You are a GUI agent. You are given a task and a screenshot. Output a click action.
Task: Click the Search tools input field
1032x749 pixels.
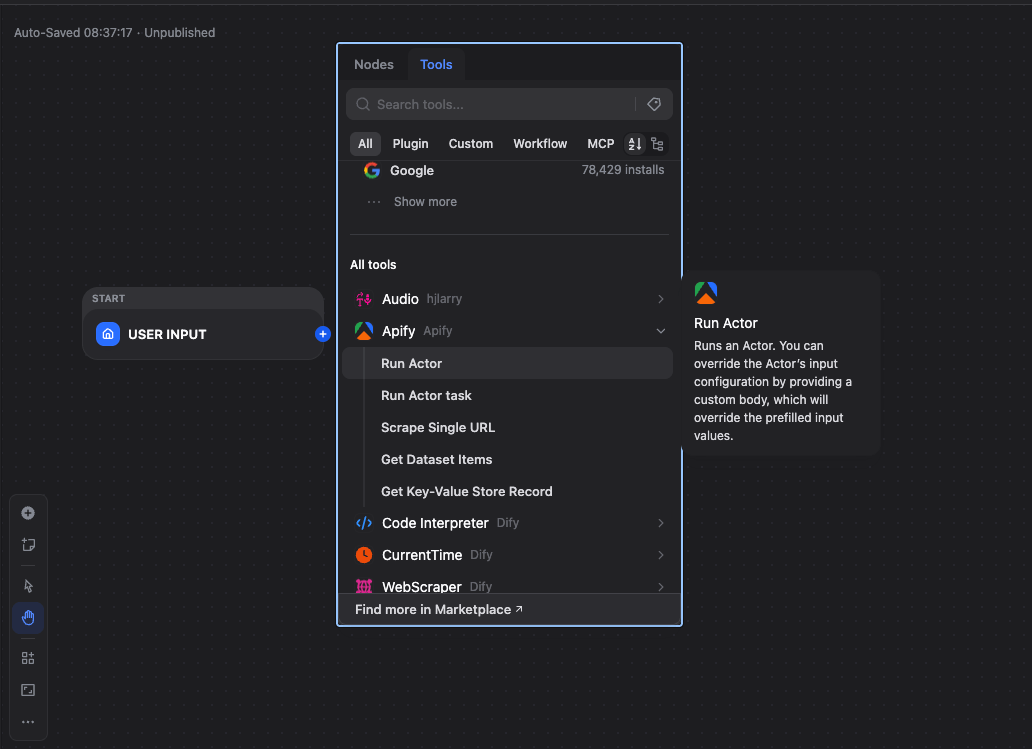coord(490,104)
